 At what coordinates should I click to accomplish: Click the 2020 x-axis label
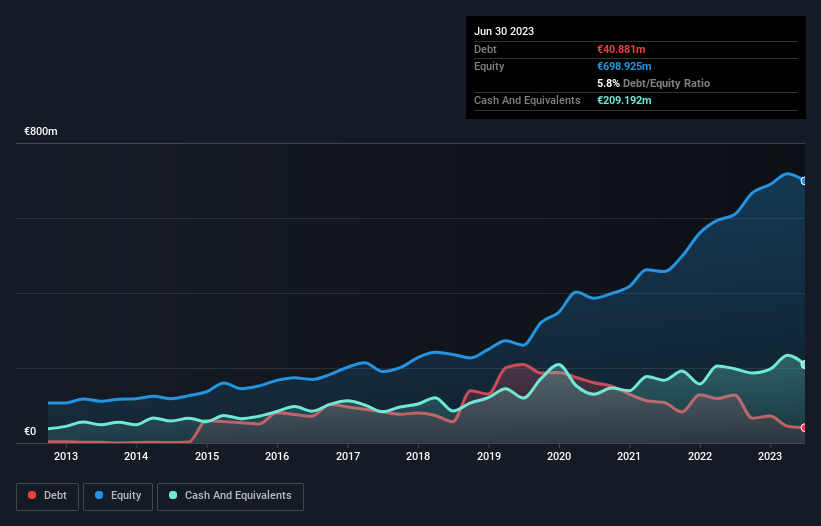click(559, 456)
